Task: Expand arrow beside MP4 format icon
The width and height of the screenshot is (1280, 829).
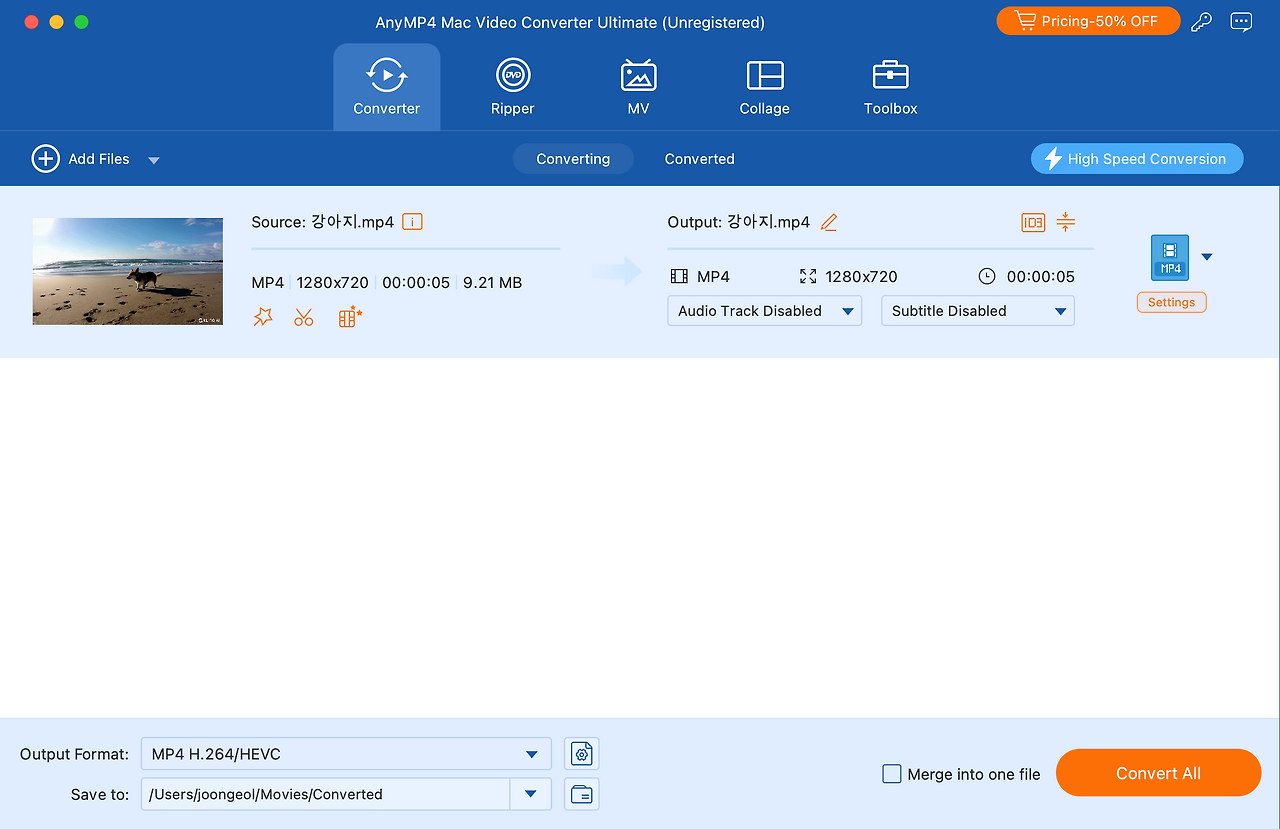Action: click(1207, 257)
